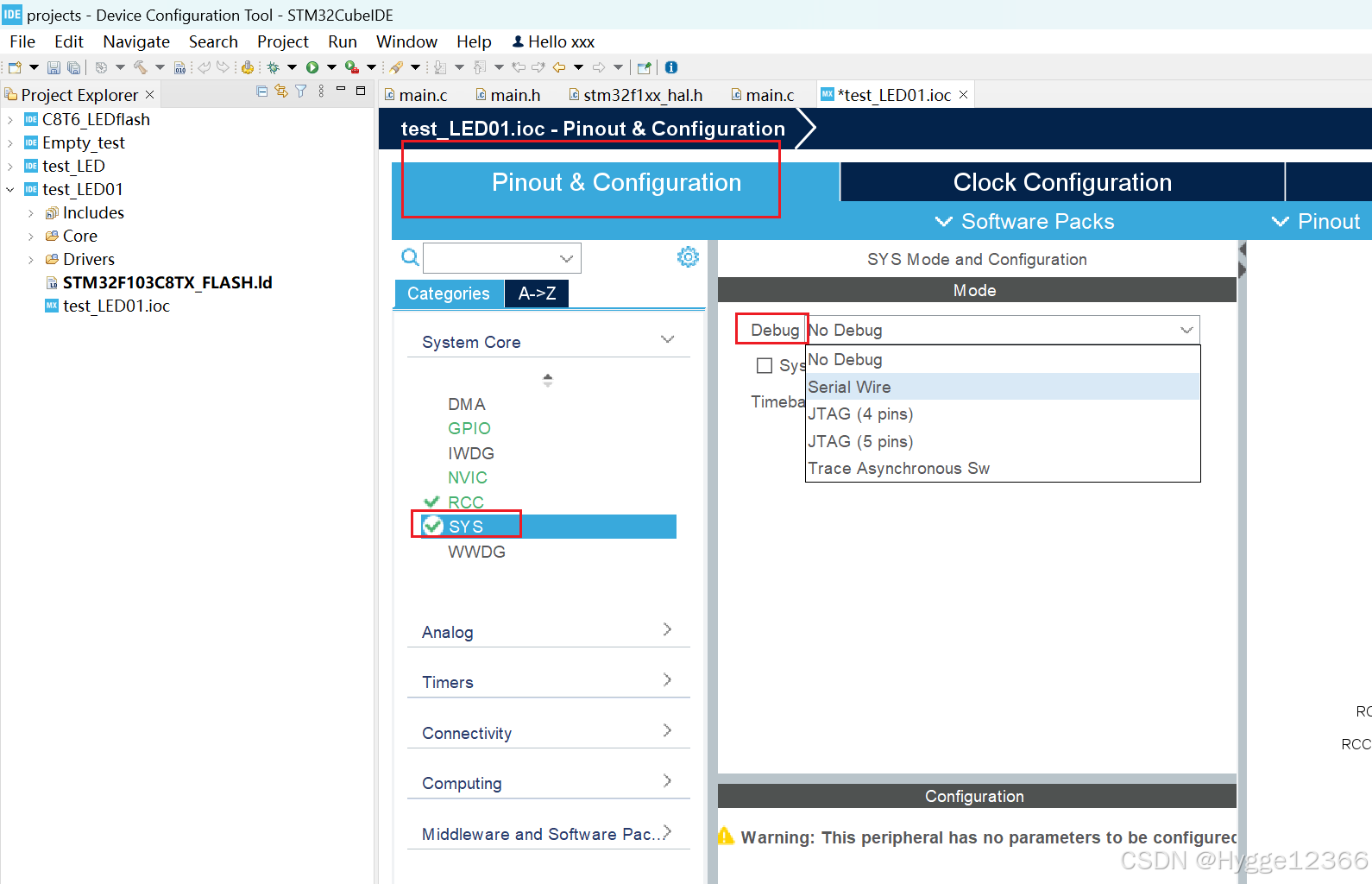Image resolution: width=1372 pixels, height=884 pixels.
Task: Open the peripheral search combo box
Action: [502, 258]
